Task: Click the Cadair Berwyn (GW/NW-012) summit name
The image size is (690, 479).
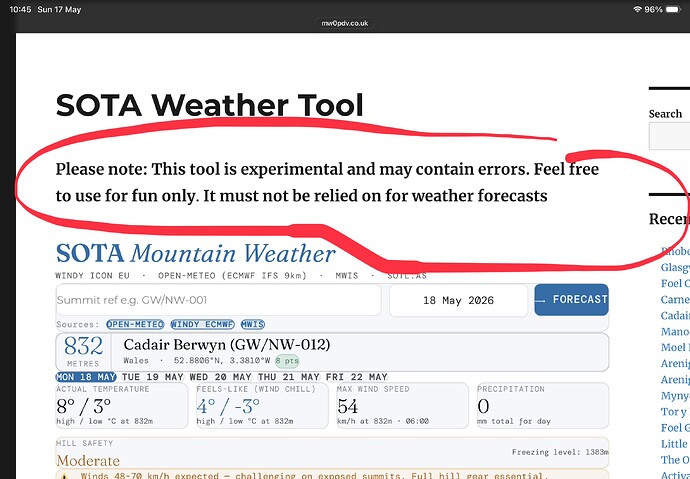Action: tap(227, 344)
